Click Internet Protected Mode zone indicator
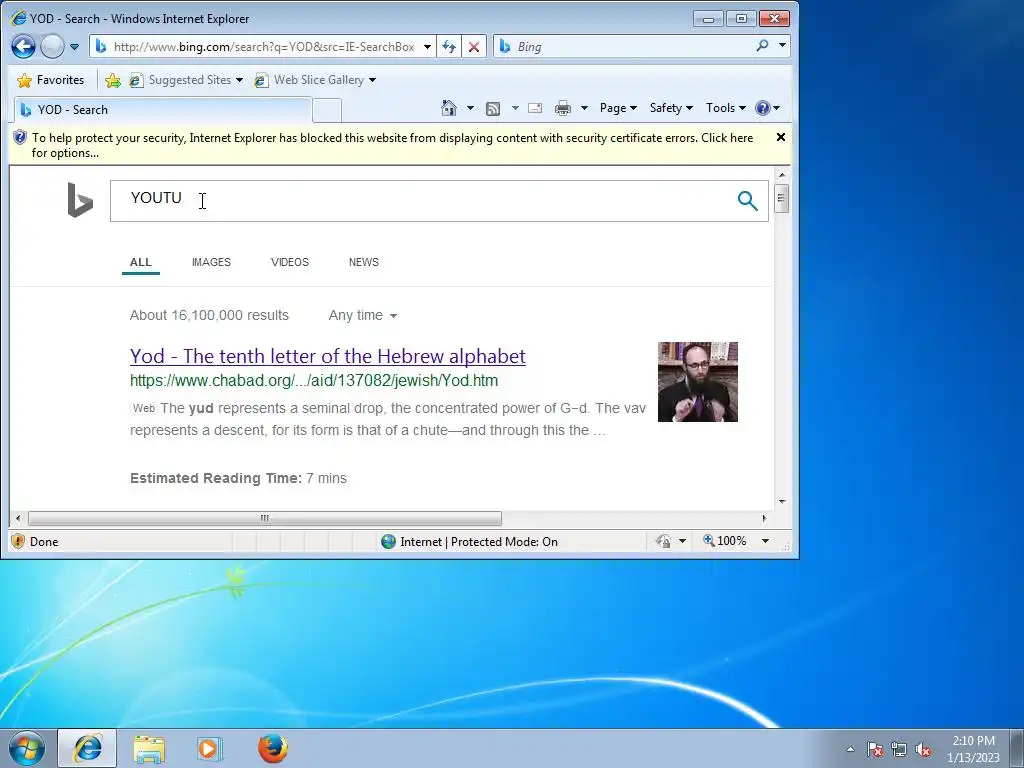 click(x=470, y=541)
